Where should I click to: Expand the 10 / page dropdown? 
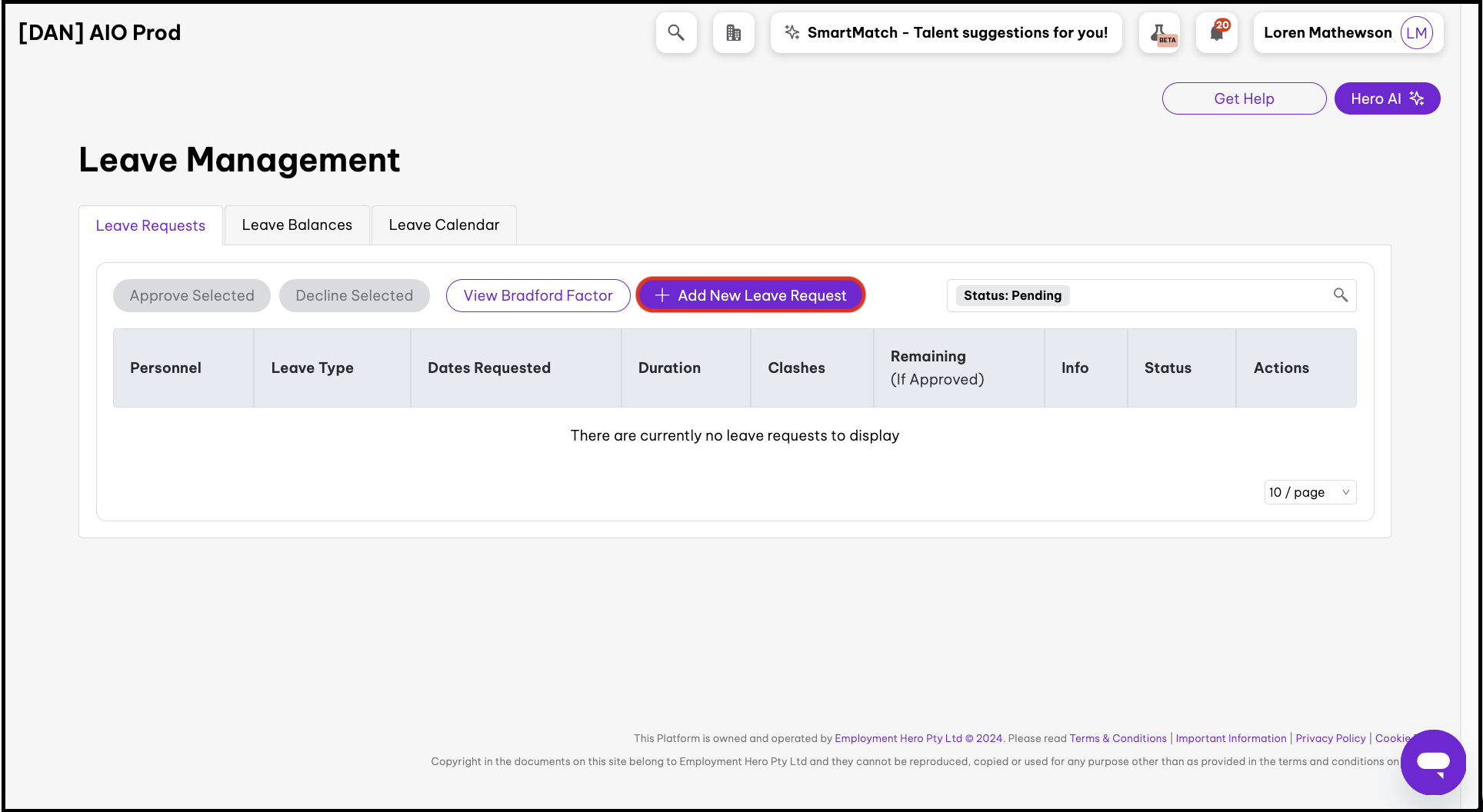1310,492
